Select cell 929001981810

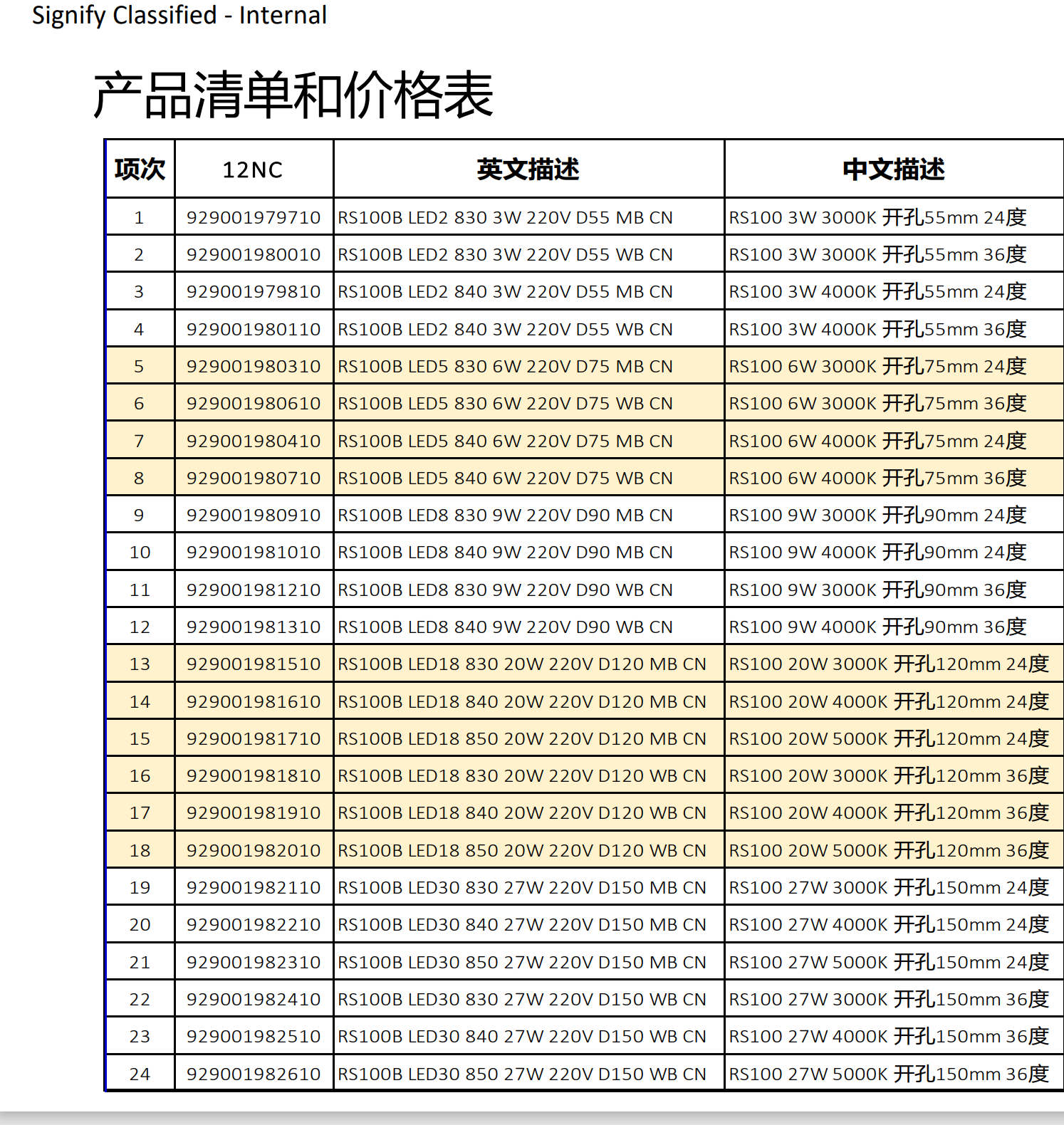[x=254, y=776]
